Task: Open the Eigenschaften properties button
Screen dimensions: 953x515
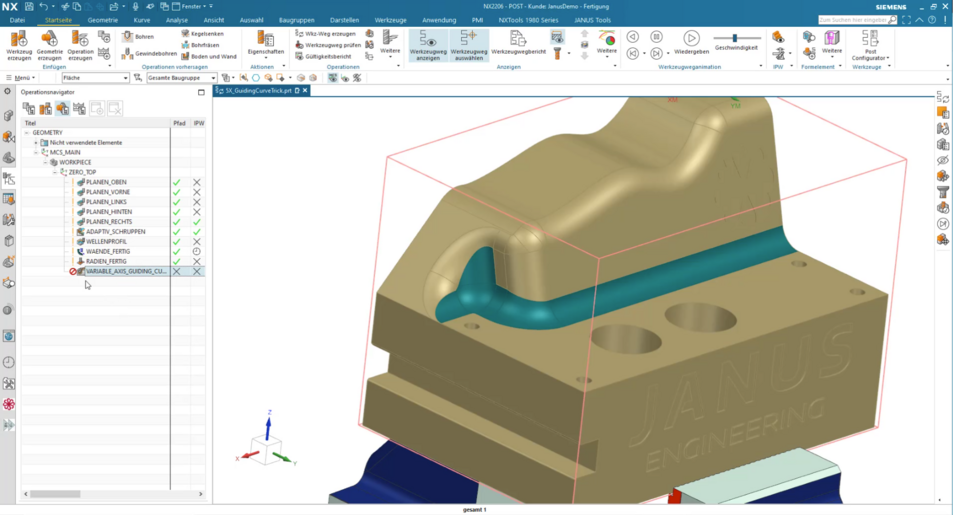Action: point(266,44)
